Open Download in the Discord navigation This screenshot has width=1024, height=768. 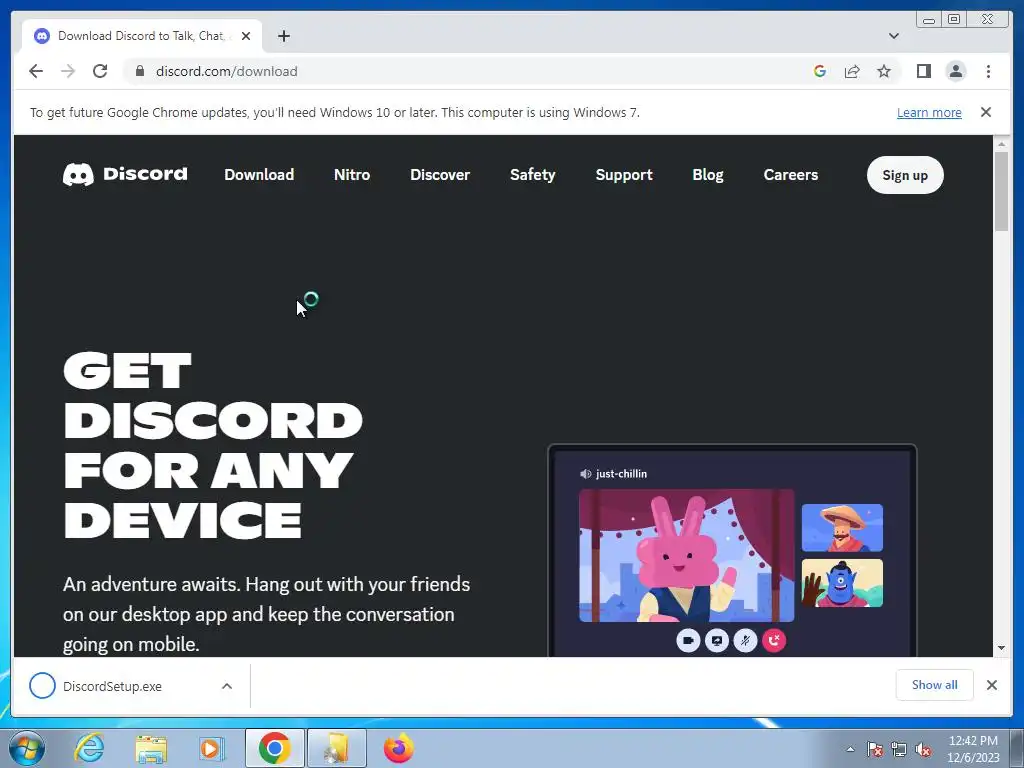259,174
